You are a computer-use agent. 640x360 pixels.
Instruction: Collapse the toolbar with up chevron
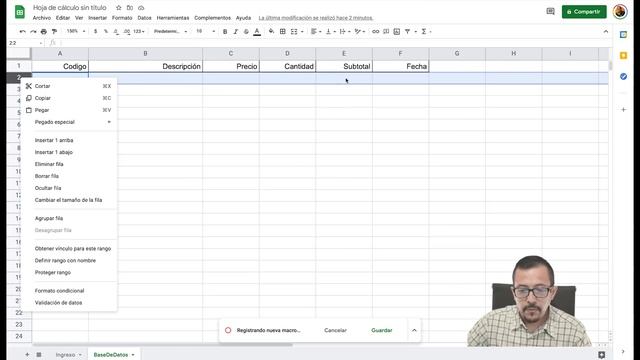coord(606,31)
